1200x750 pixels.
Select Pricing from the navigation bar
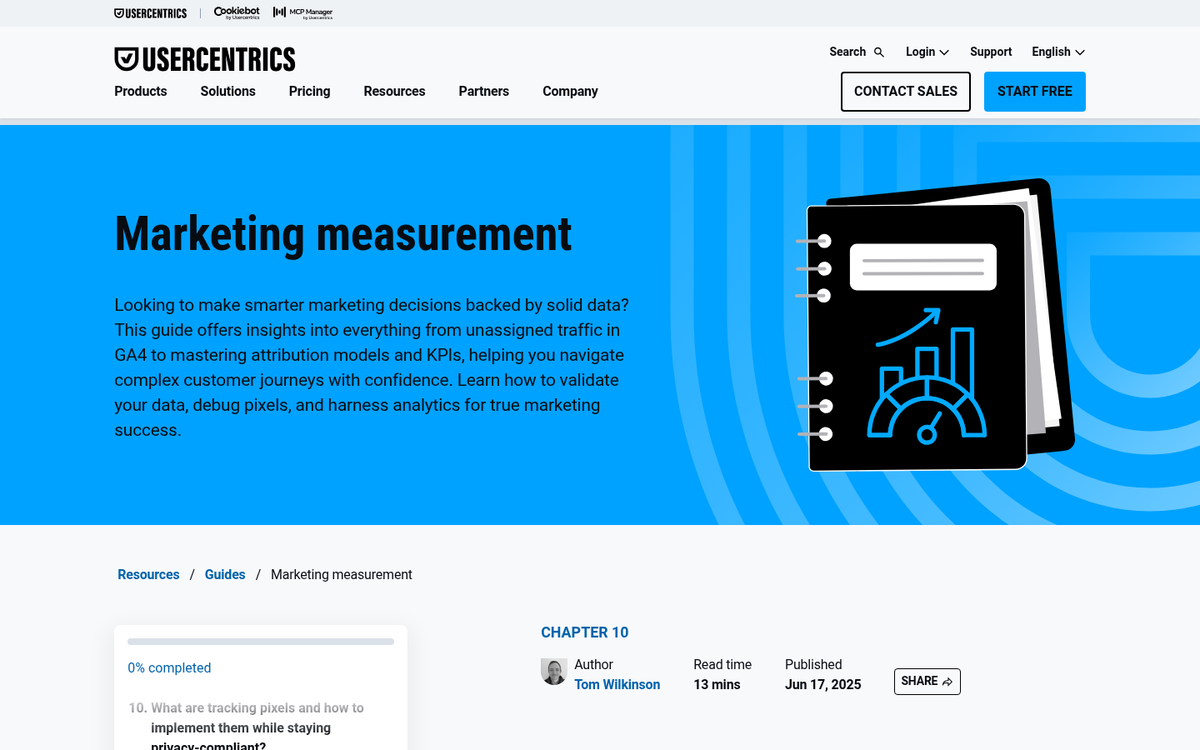(x=309, y=91)
